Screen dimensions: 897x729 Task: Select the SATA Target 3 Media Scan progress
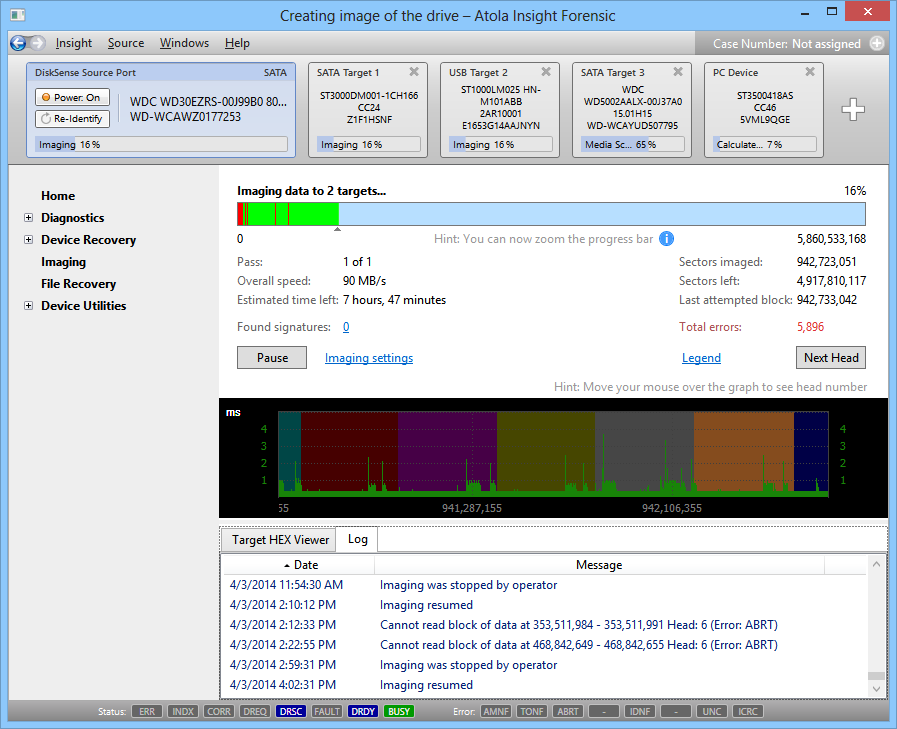tap(632, 145)
